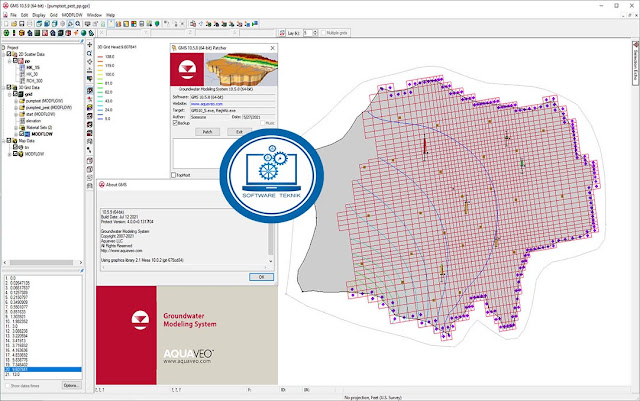Click the blue flag icon in top toolbar
The image size is (640, 401).
[x=255, y=24]
